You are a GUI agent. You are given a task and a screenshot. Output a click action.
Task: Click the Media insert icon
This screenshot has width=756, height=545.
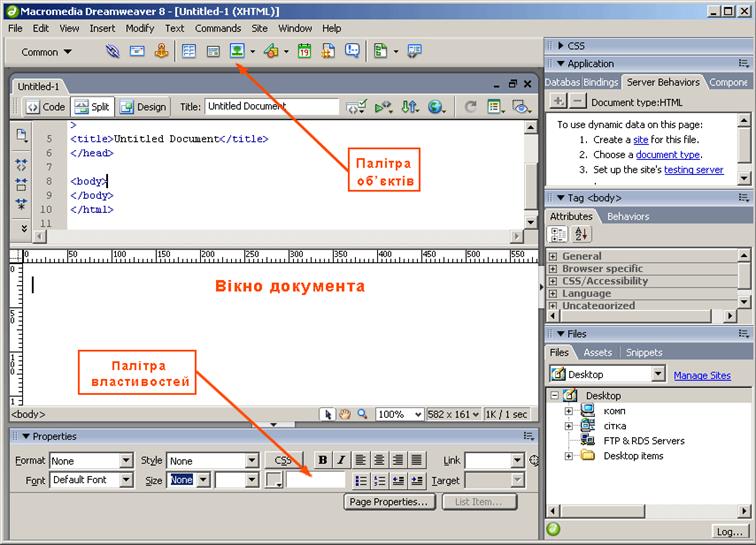[x=271, y=51]
